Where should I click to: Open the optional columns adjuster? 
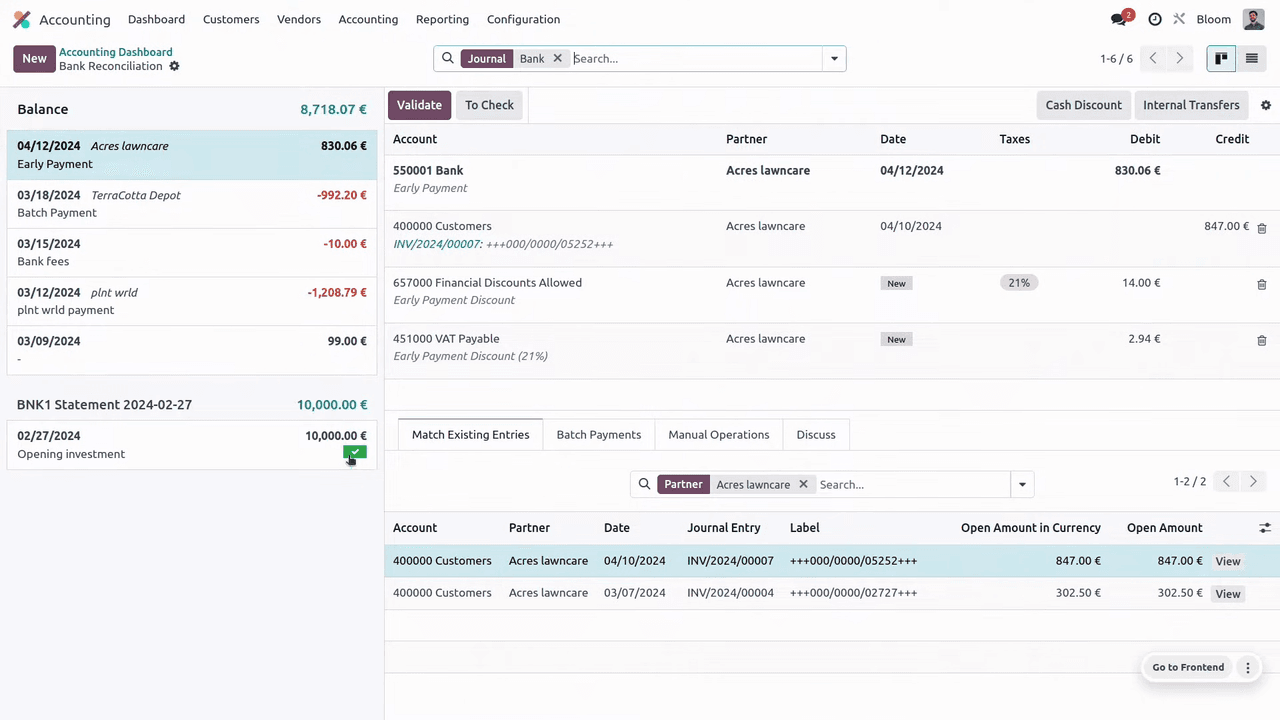[x=1265, y=528]
